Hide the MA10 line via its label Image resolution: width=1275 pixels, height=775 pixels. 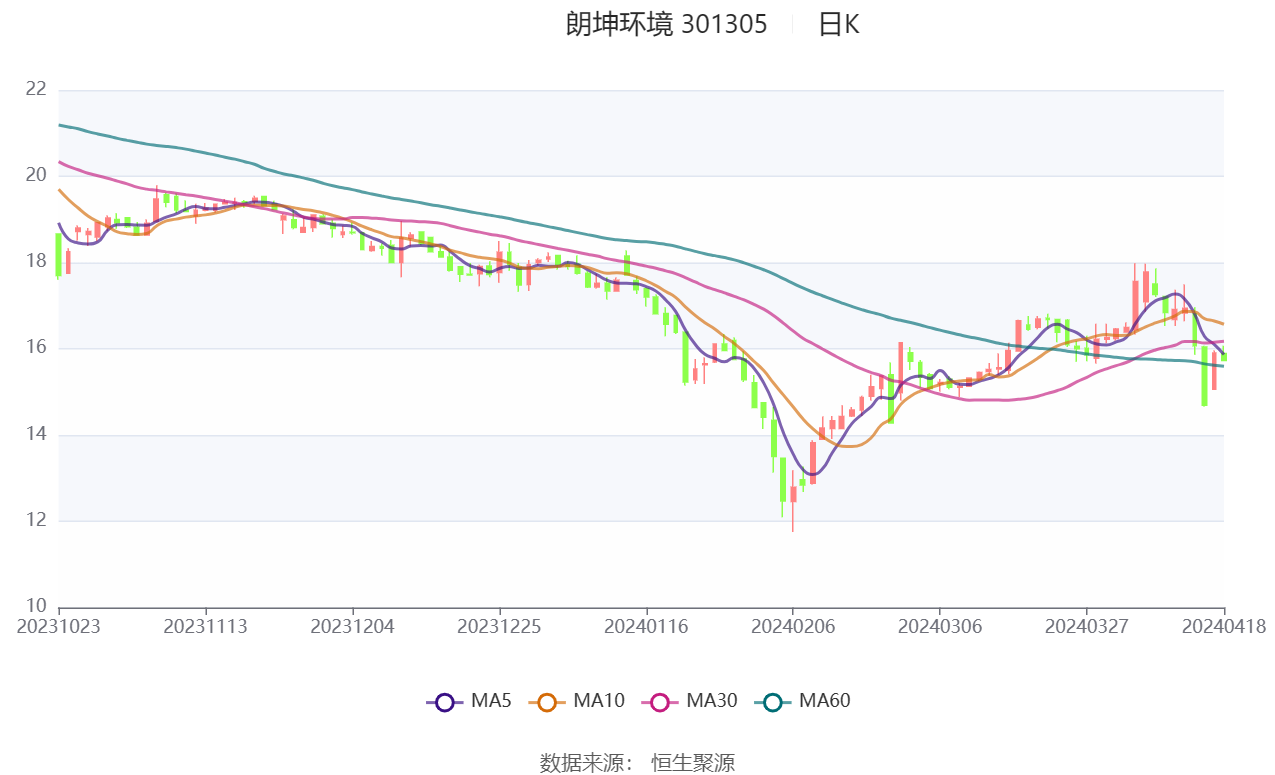pyautogui.click(x=598, y=701)
